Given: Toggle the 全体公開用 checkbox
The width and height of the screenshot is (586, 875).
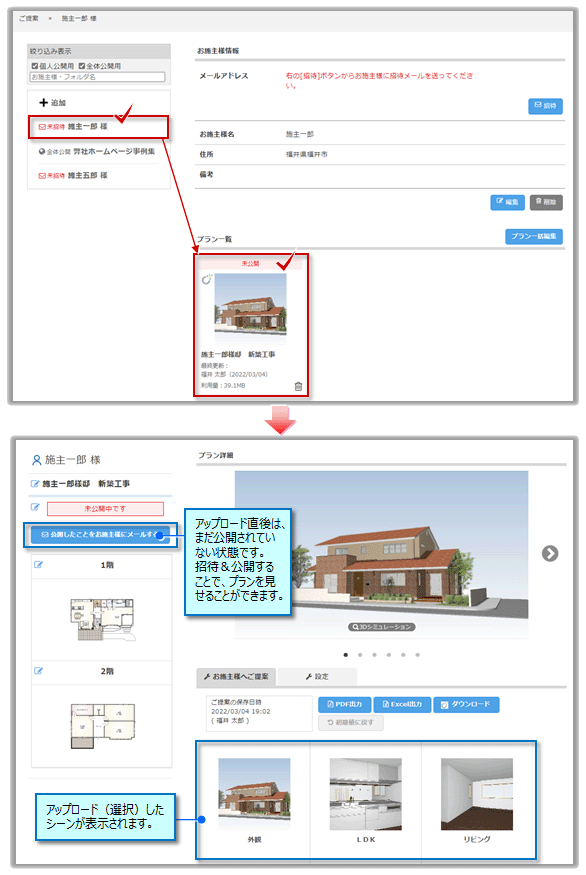Looking at the screenshot, I should pyautogui.click(x=81, y=66).
